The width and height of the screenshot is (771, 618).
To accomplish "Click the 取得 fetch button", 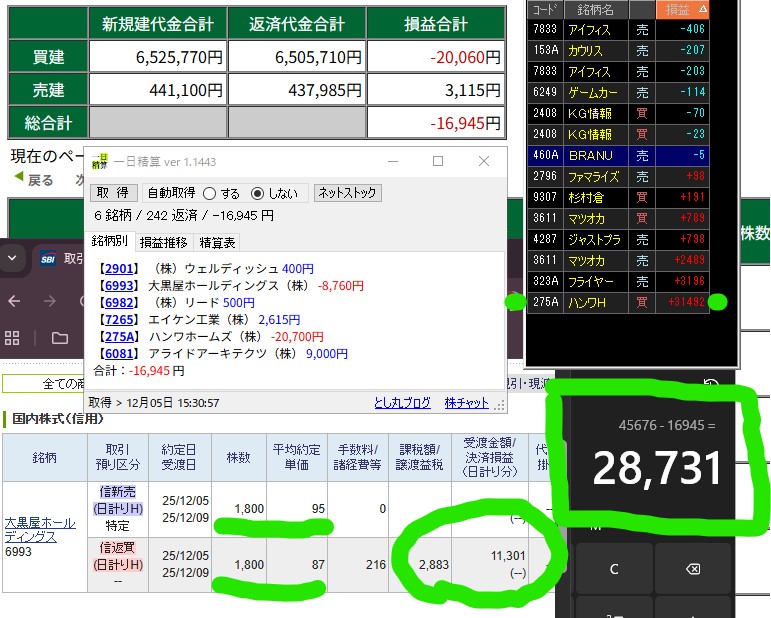I will click(x=115, y=193).
